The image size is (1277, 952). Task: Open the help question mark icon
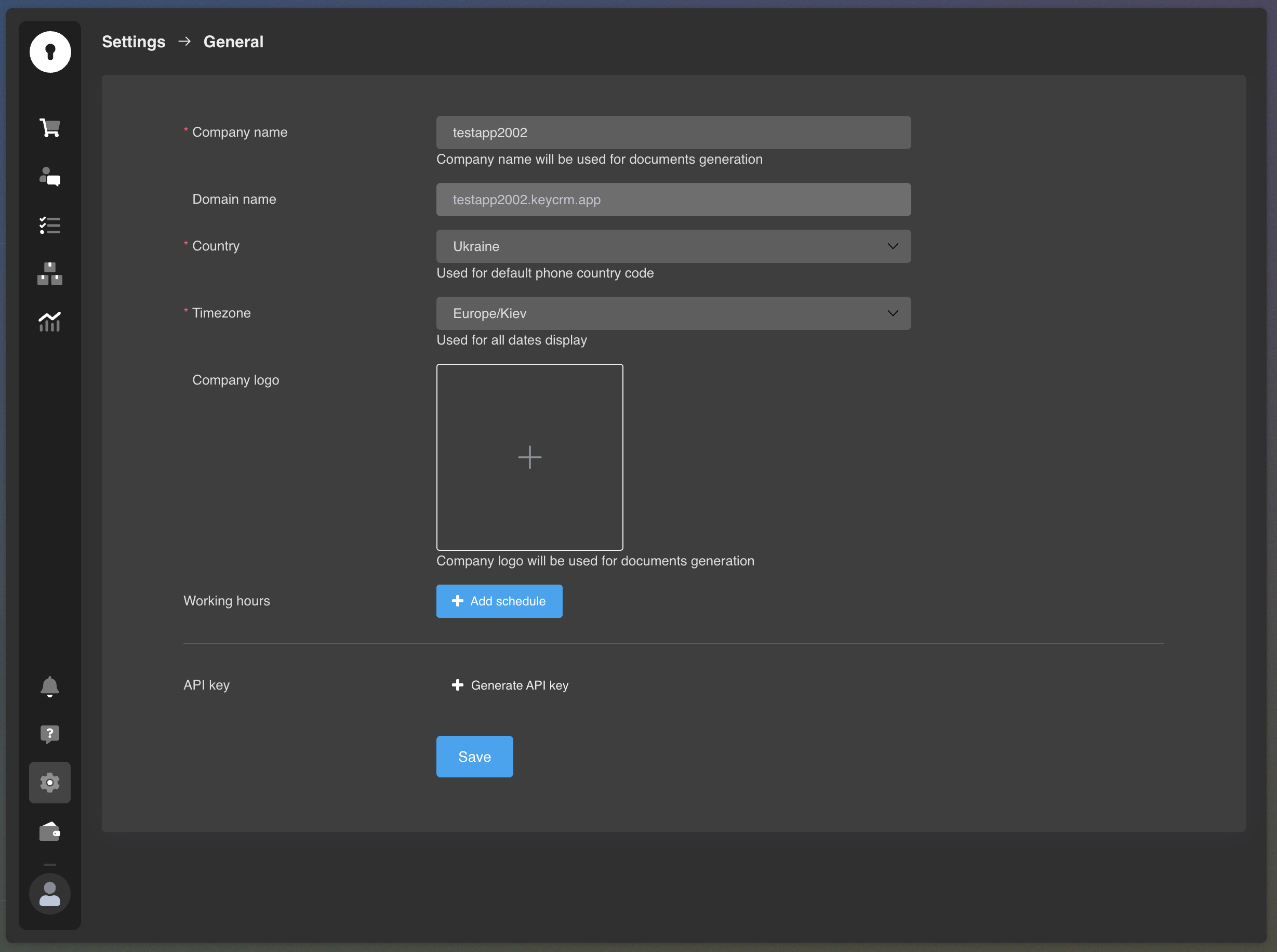click(49, 734)
